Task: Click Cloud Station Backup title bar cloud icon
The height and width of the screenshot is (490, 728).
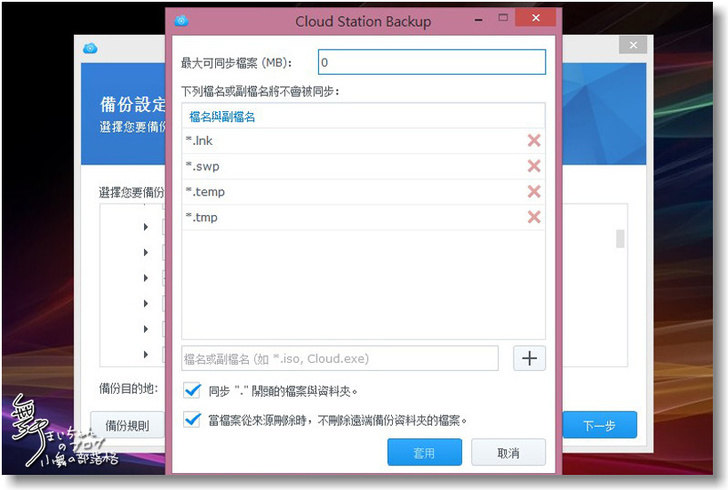Action: (x=181, y=21)
